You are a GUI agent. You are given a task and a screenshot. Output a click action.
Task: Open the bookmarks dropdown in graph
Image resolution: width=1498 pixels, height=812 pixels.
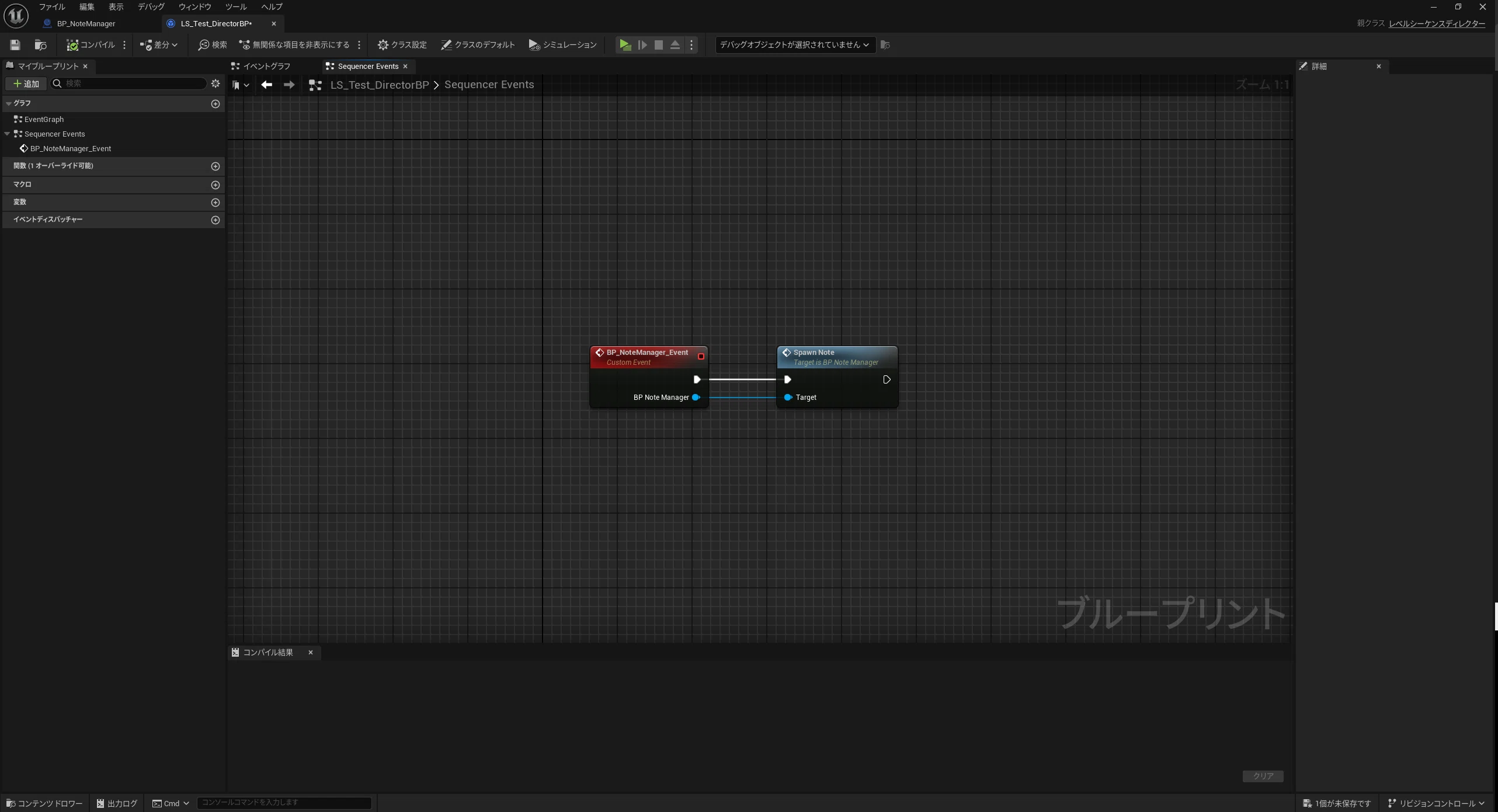pos(241,85)
